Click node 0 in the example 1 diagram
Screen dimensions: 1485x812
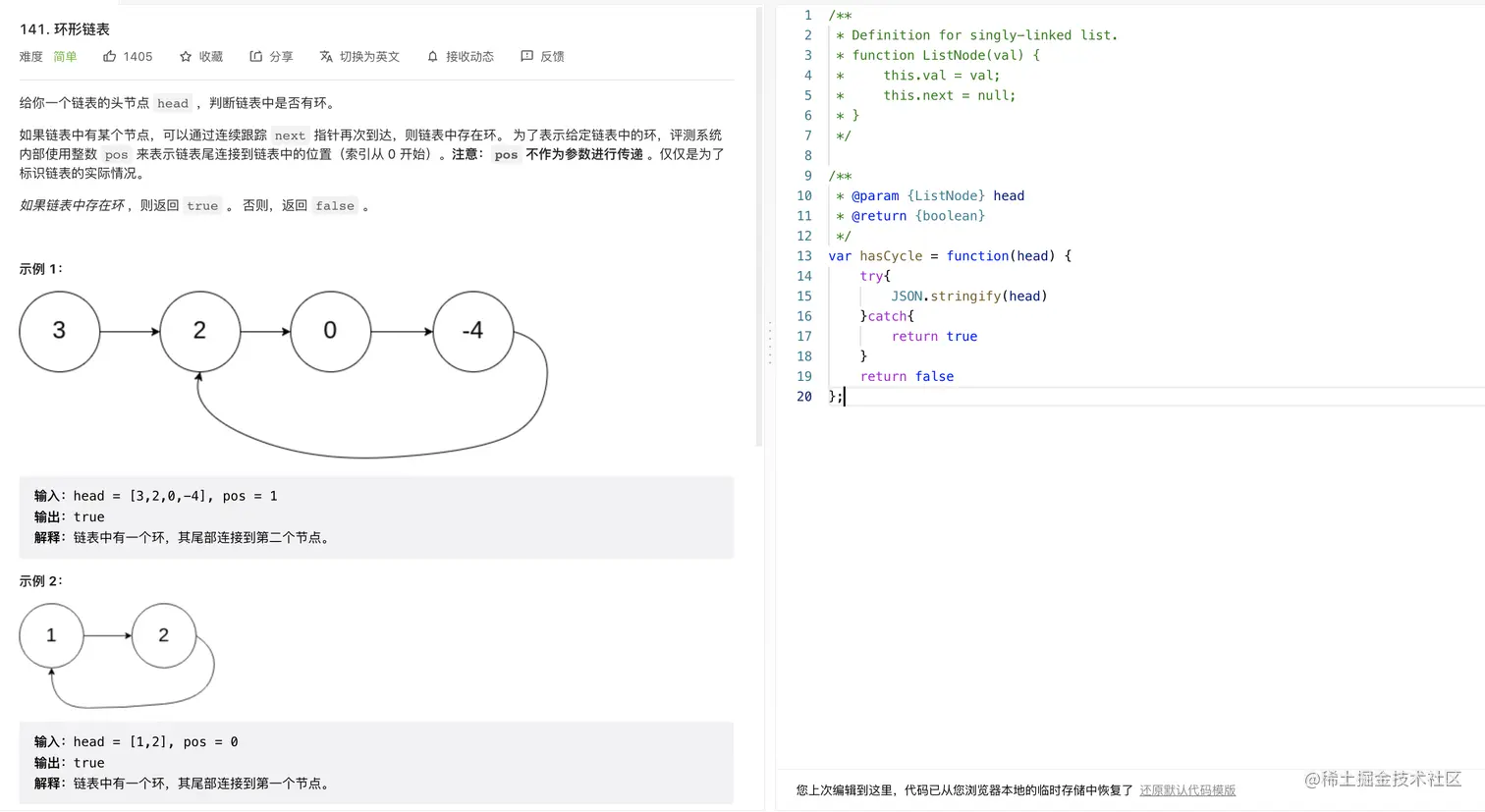(330, 331)
